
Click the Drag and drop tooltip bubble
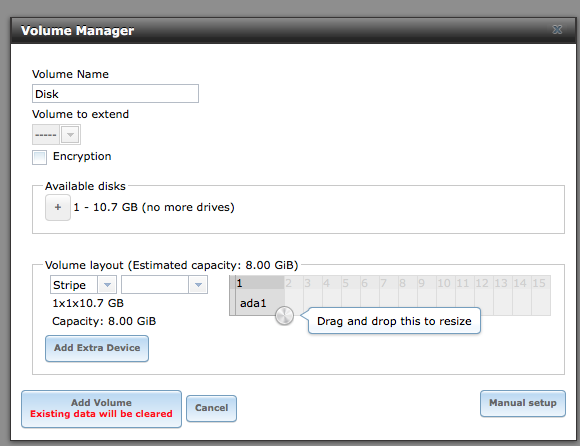pyautogui.click(x=394, y=321)
